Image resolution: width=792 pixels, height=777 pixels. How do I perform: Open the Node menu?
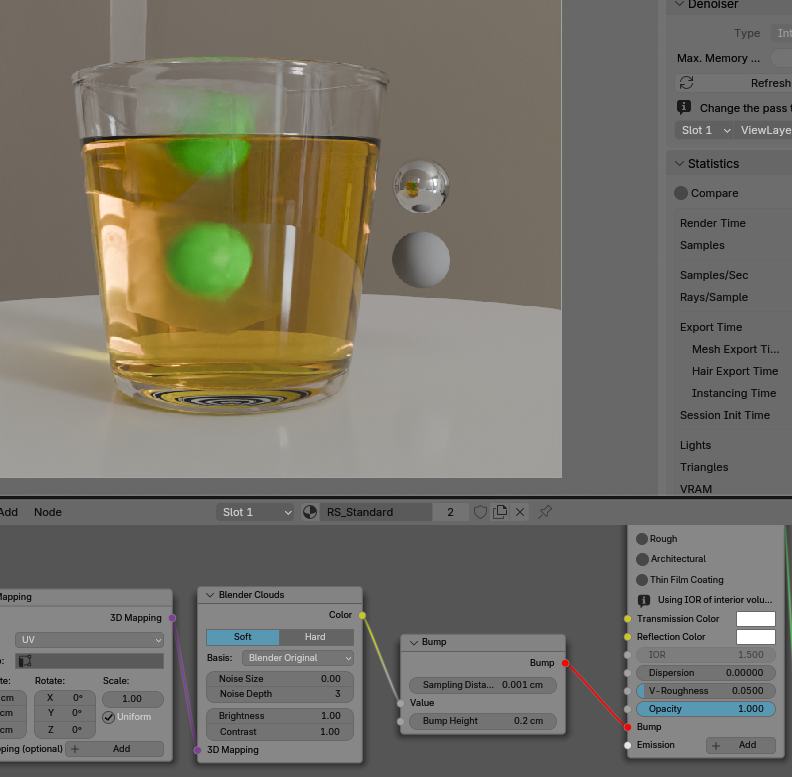pos(48,512)
